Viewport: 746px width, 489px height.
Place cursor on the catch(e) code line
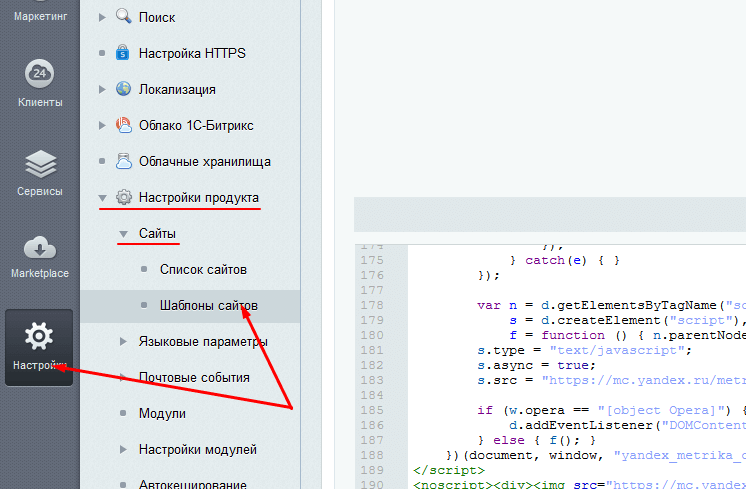pyautogui.click(x=565, y=260)
